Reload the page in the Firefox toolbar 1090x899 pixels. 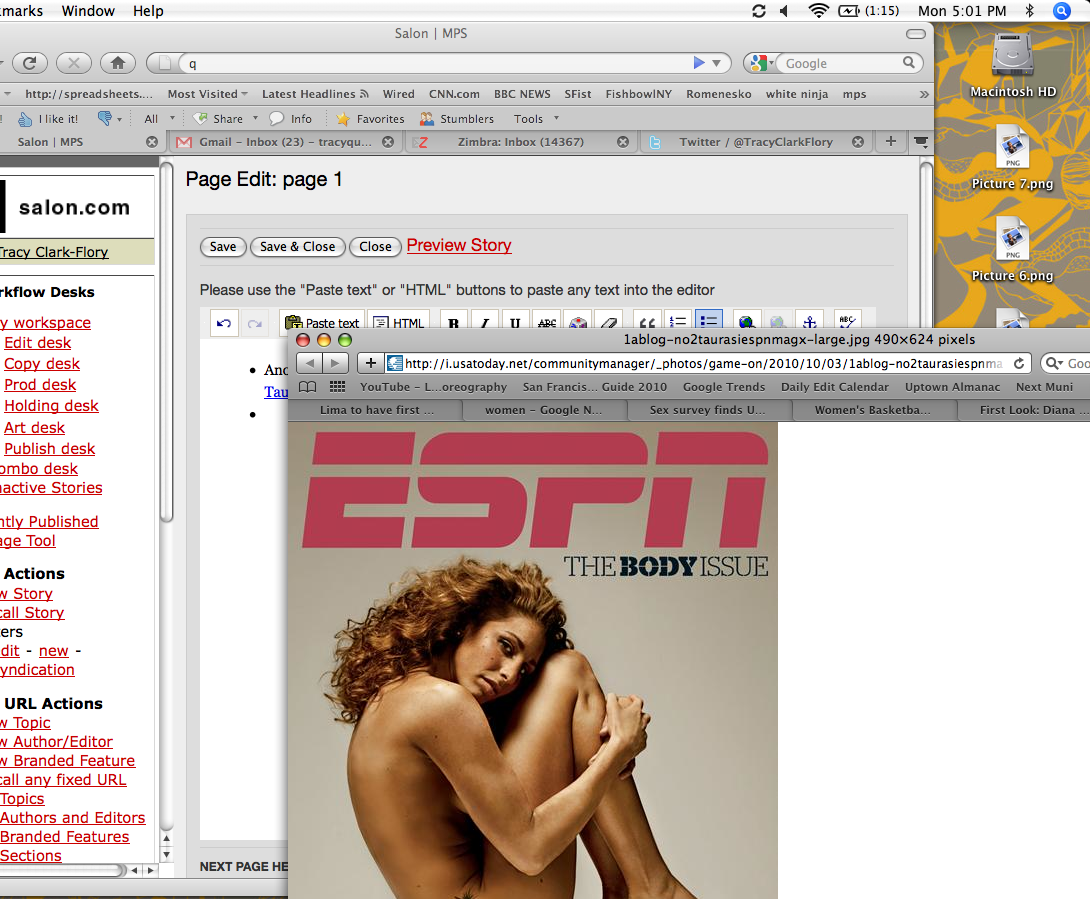(x=29, y=63)
